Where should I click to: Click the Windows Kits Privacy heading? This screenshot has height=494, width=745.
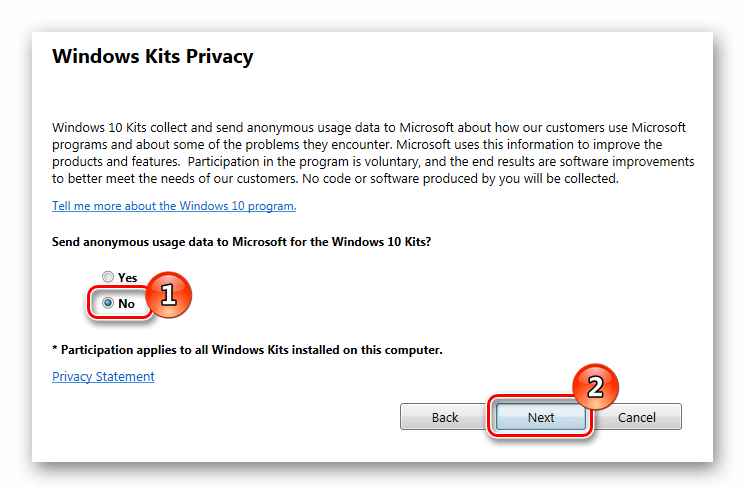153,57
